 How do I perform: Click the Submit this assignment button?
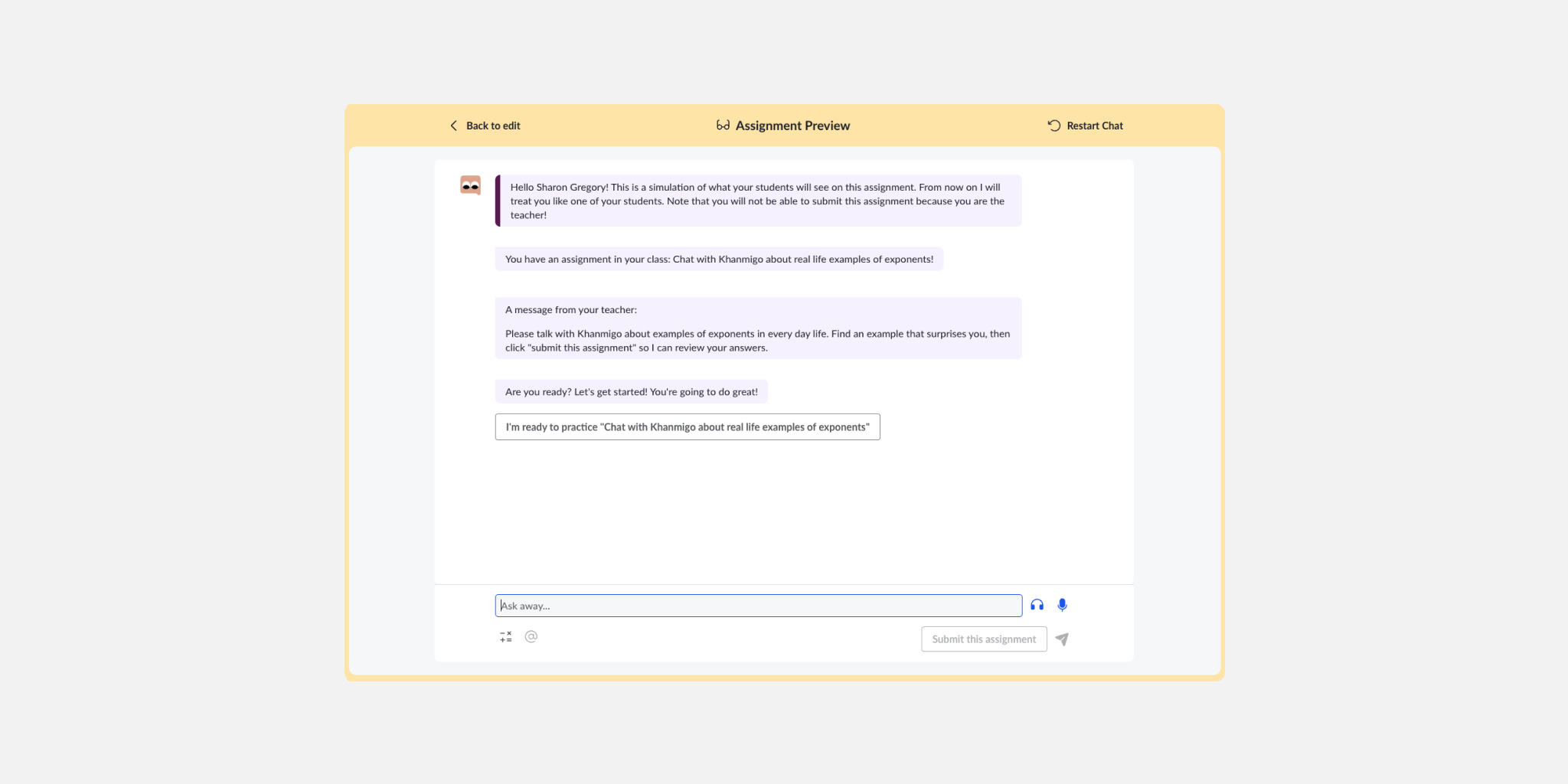[x=983, y=639]
